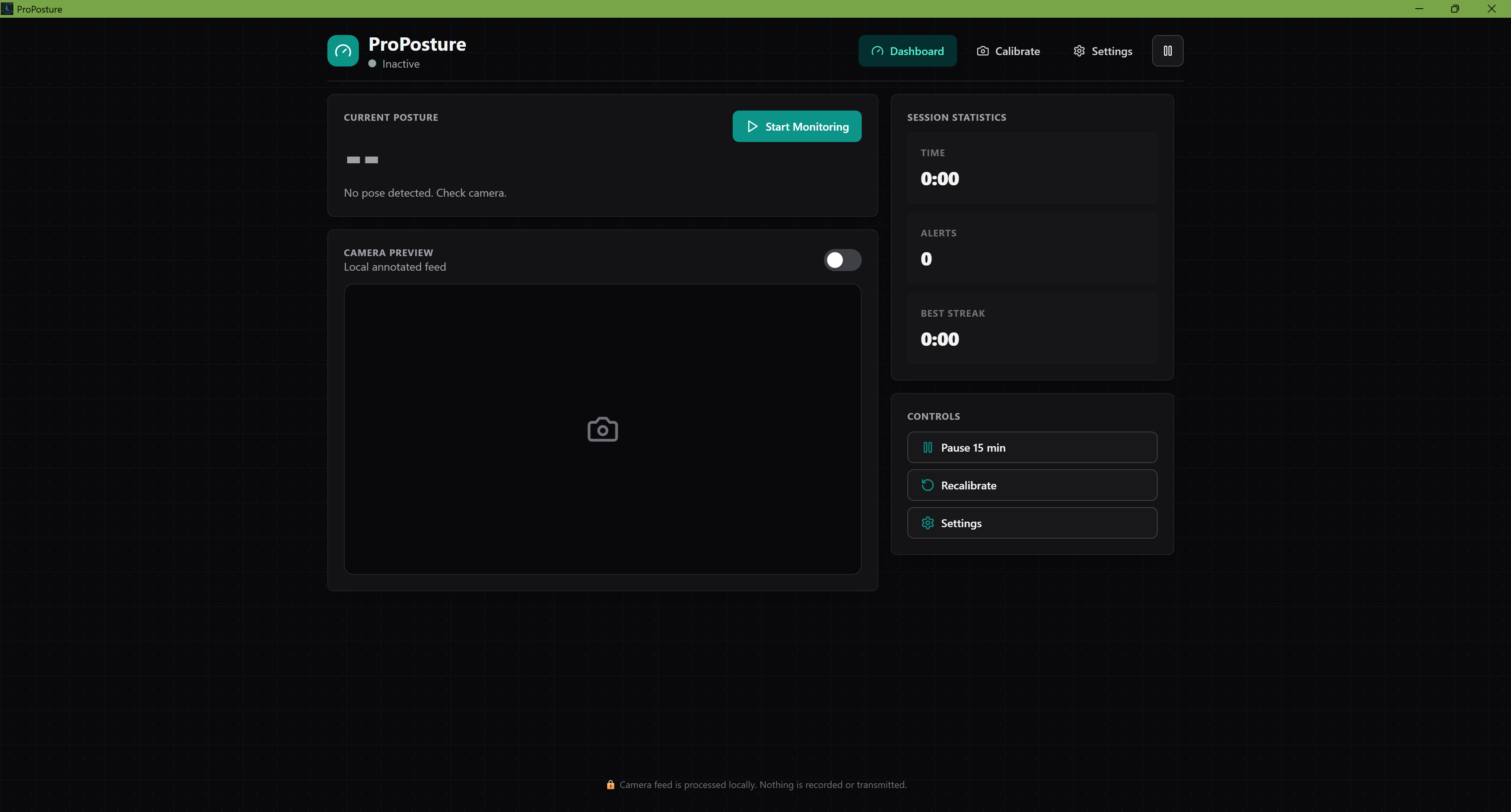Minimize the ProPosture window

[1419, 9]
